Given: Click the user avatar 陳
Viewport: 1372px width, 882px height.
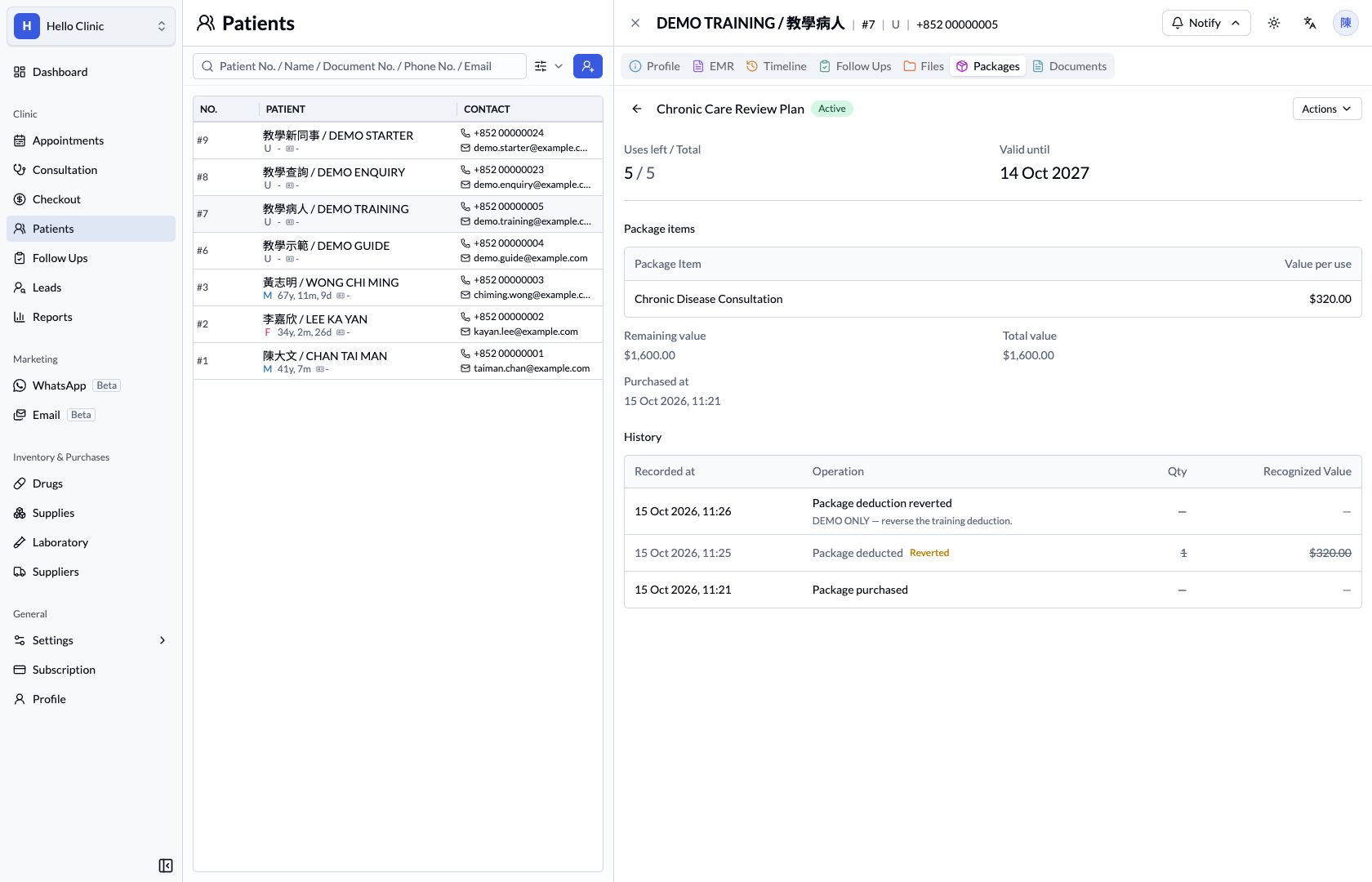Looking at the screenshot, I should point(1346,23).
